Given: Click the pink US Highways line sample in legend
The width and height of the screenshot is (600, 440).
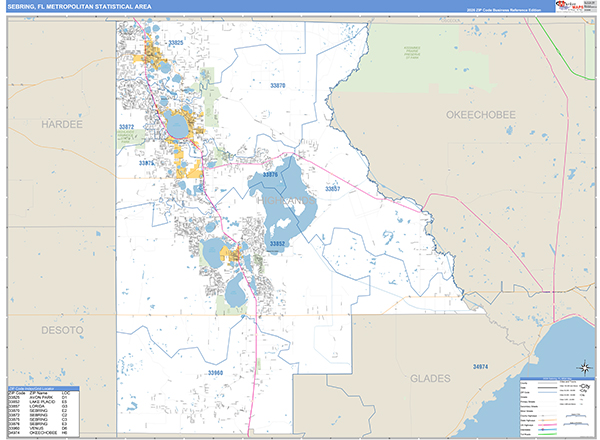Looking at the screenshot, I should 548,425.
